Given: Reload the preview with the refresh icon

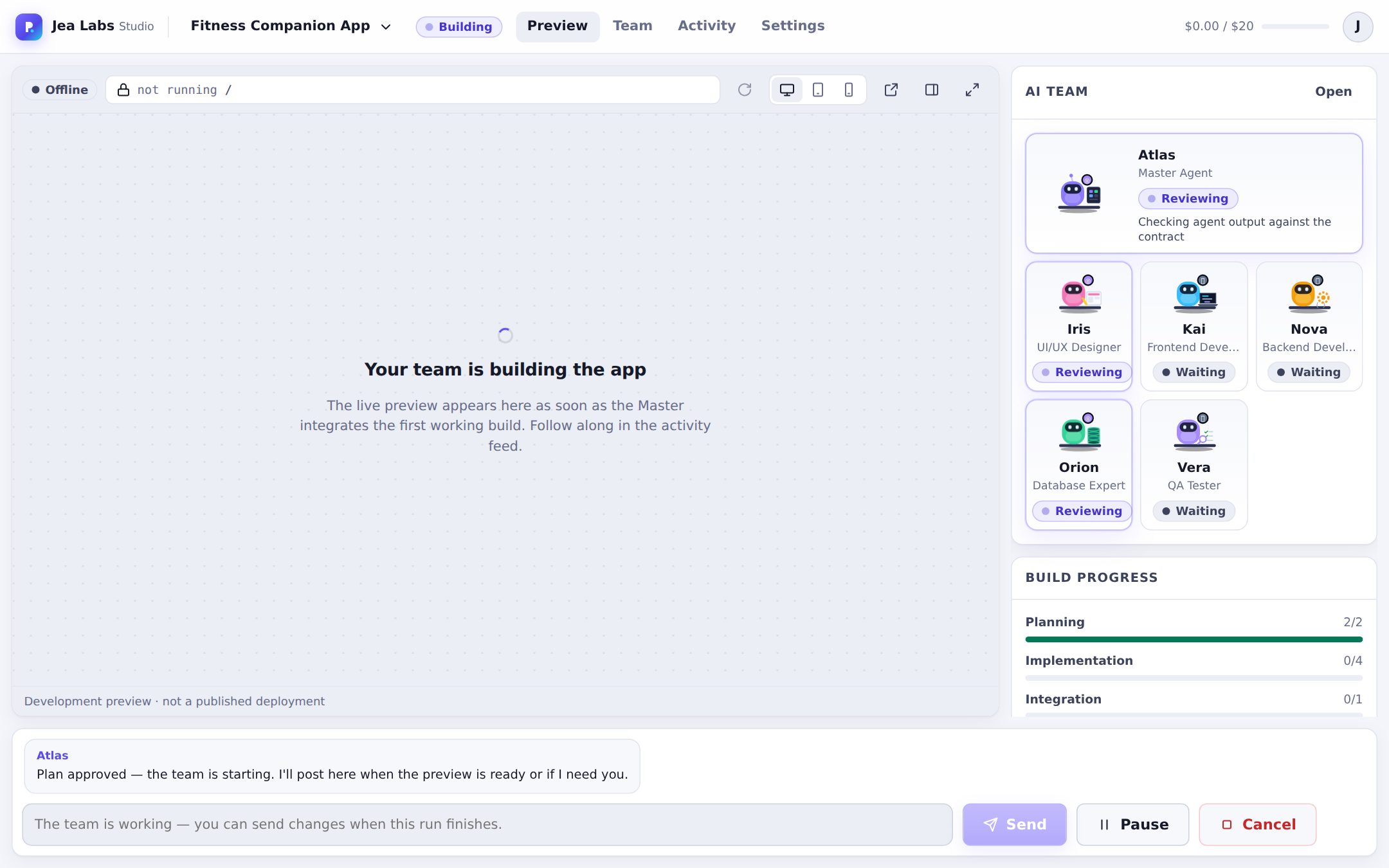Looking at the screenshot, I should pos(745,90).
